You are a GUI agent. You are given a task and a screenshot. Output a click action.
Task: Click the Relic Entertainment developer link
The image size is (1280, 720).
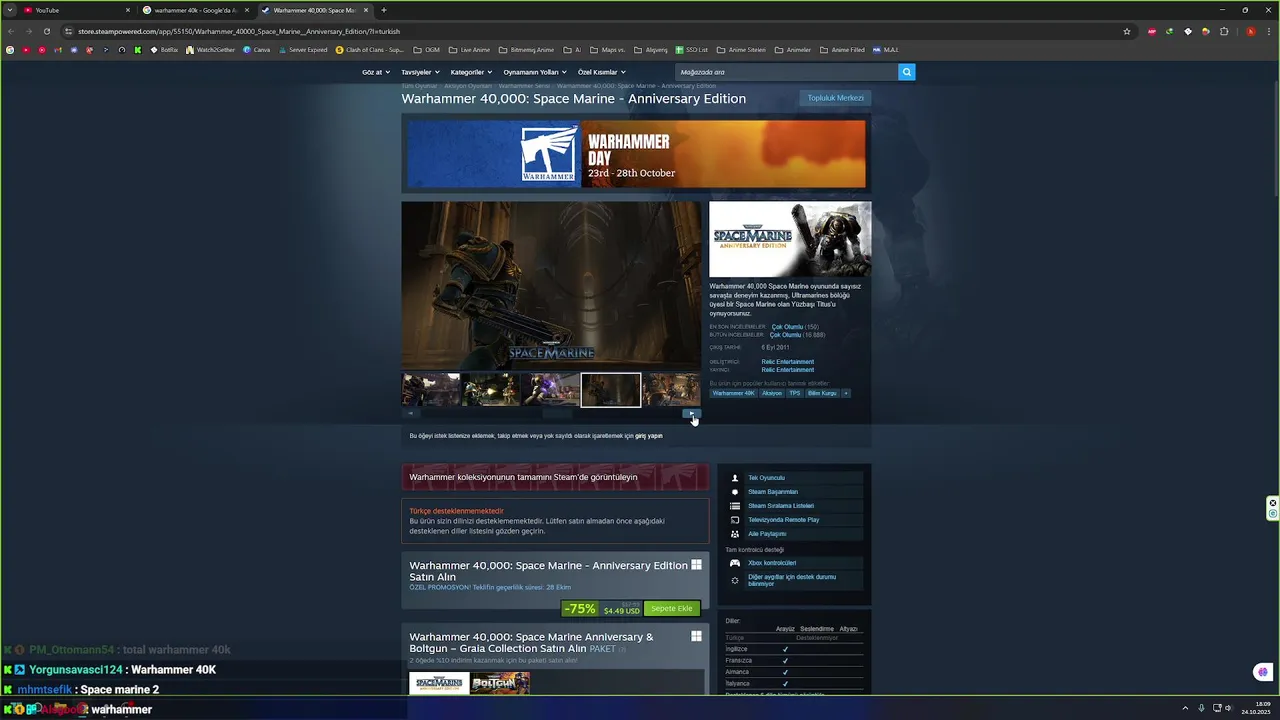point(788,362)
